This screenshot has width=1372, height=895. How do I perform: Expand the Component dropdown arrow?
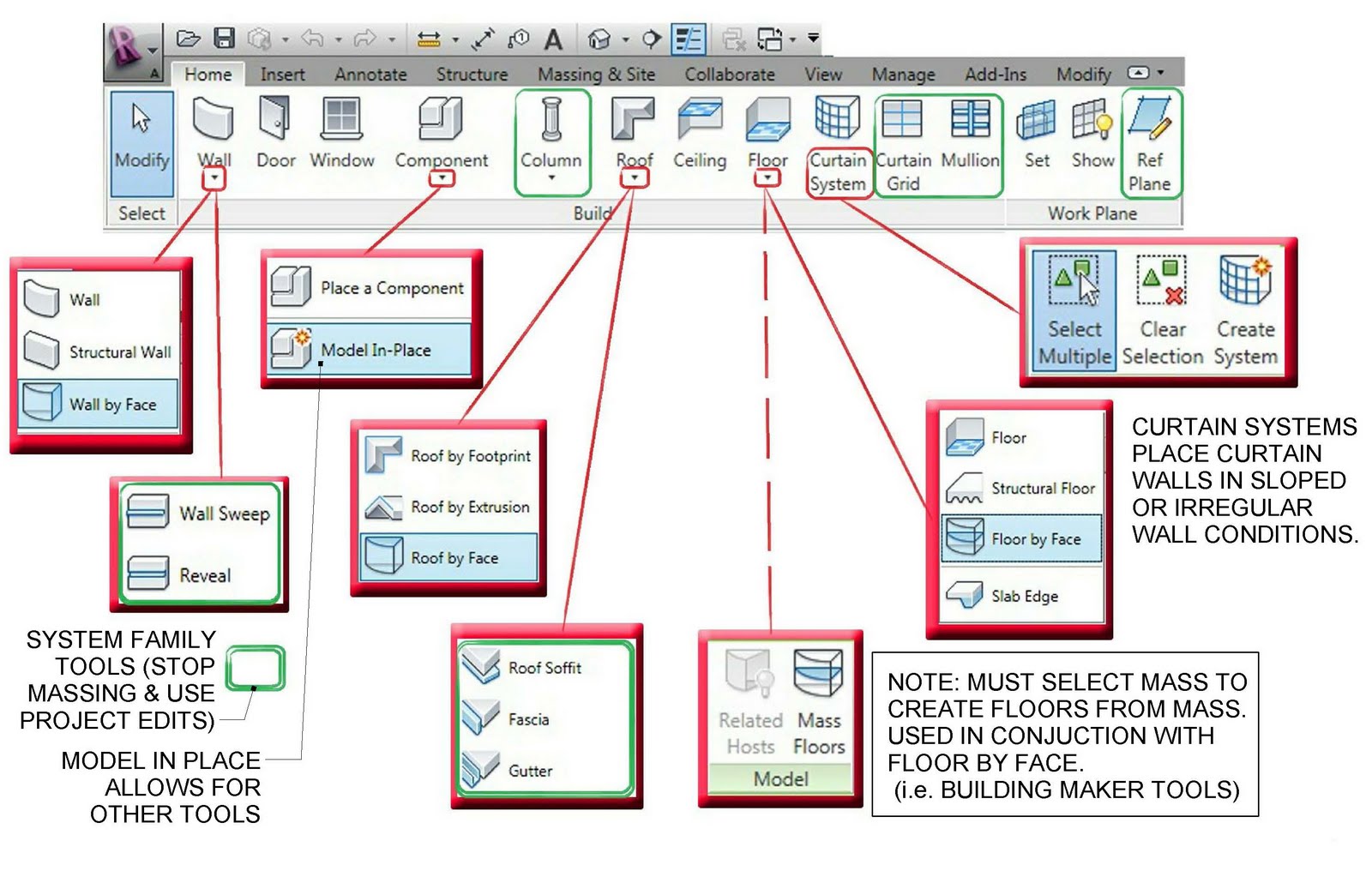pyautogui.click(x=442, y=178)
